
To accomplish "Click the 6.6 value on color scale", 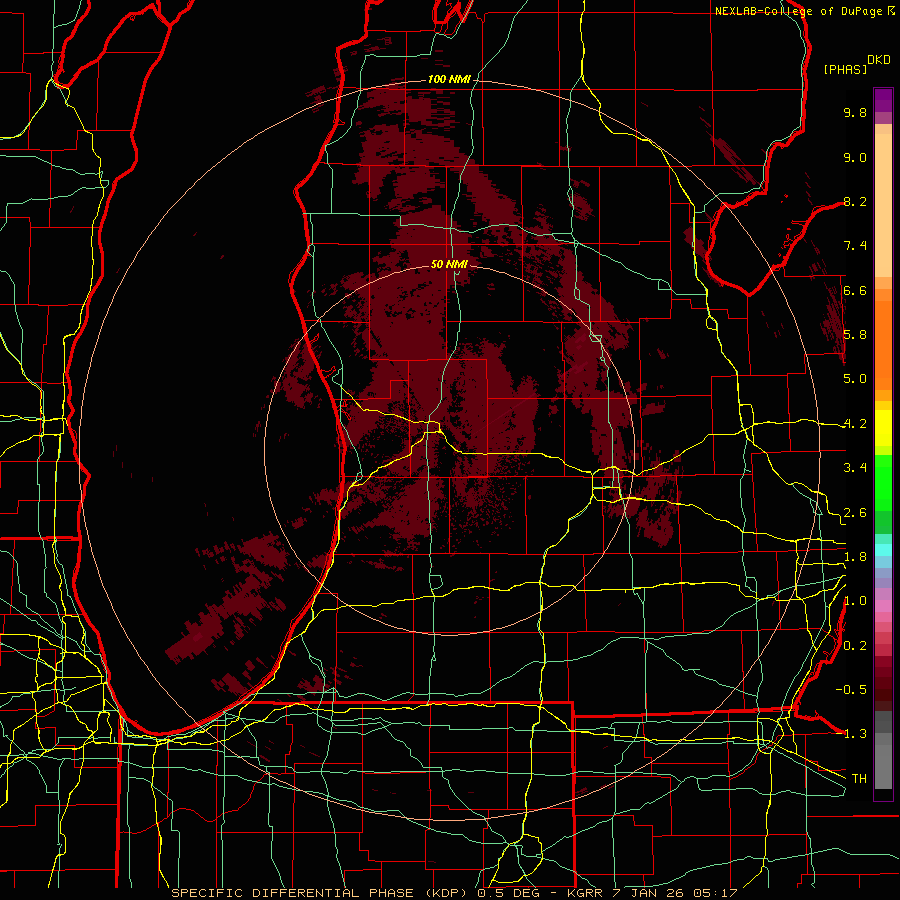I will pyautogui.click(x=855, y=290).
